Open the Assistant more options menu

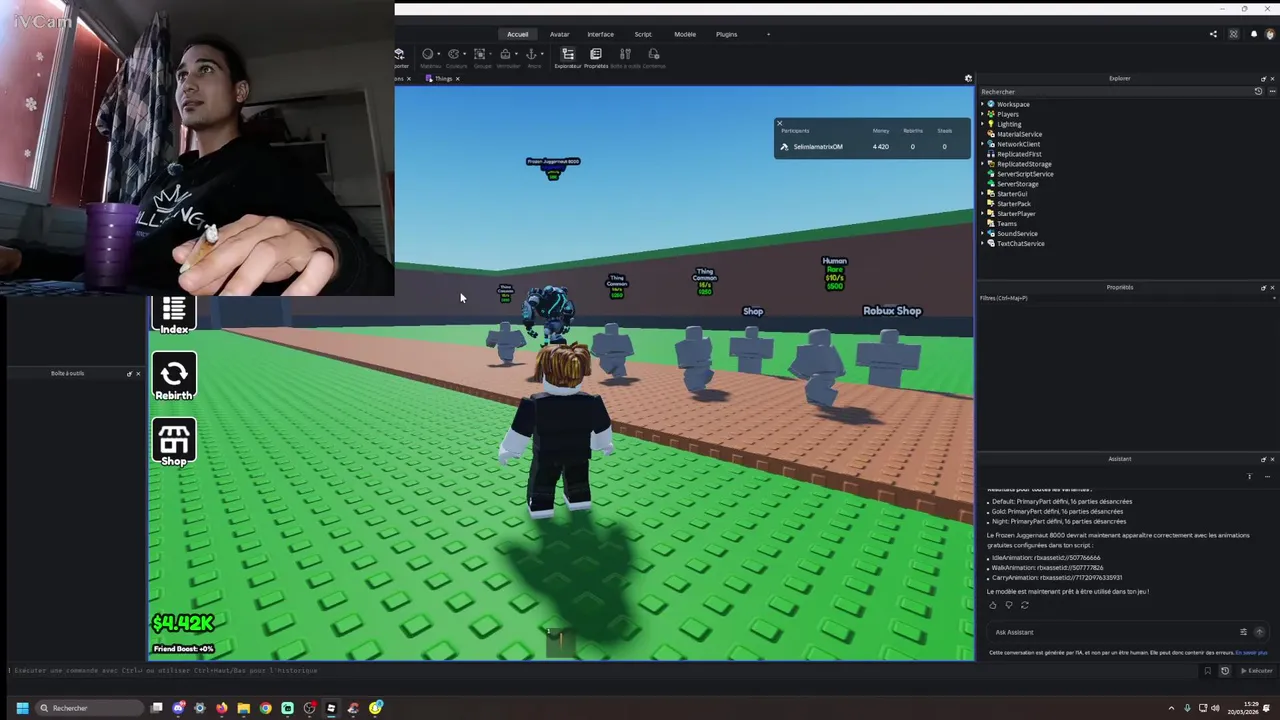pyautogui.click(x=1266, y=477)
